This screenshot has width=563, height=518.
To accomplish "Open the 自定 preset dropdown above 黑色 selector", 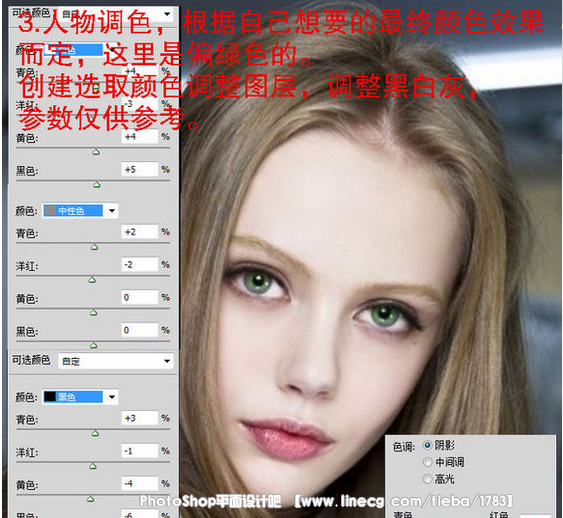I will (x=116, y=361).
